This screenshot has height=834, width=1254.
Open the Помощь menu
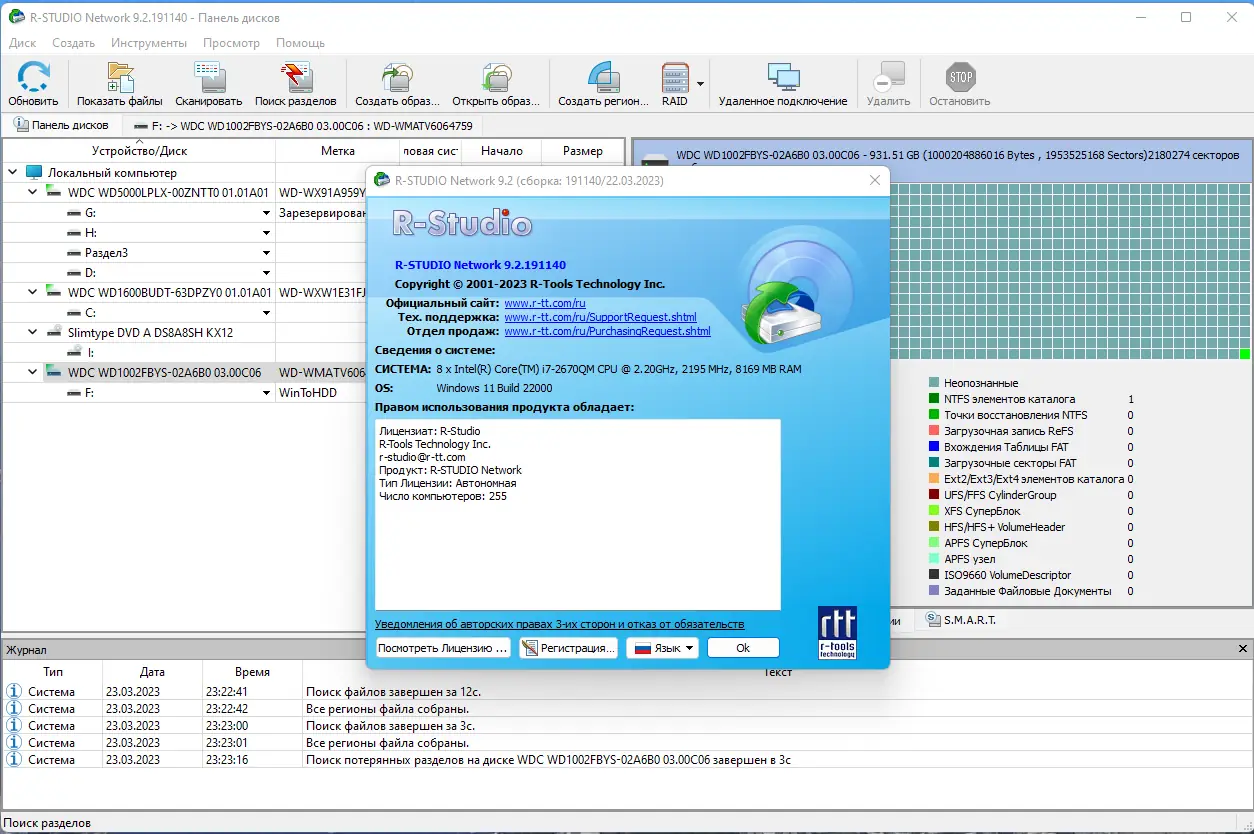(300, 43)
